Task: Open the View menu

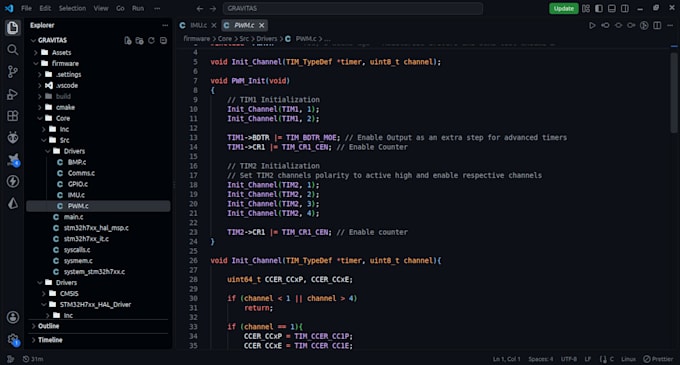Action: pos(101,8)
